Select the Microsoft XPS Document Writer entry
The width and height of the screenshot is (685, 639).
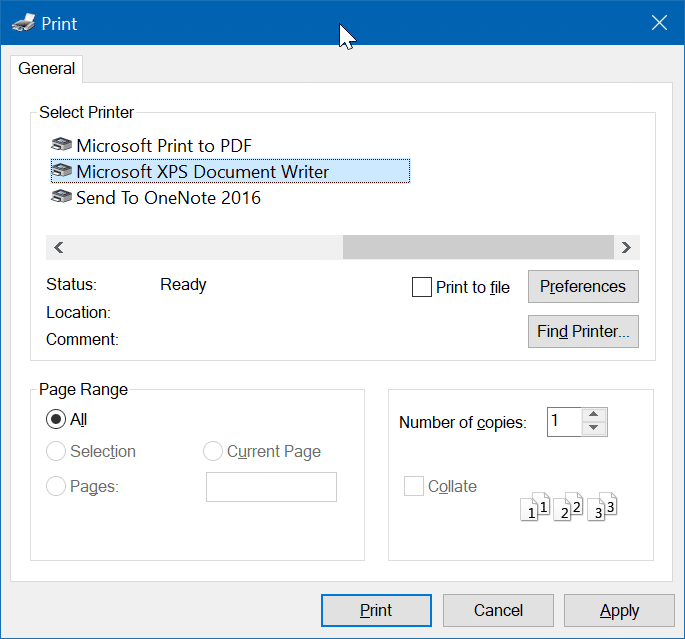tap(230, 171)
